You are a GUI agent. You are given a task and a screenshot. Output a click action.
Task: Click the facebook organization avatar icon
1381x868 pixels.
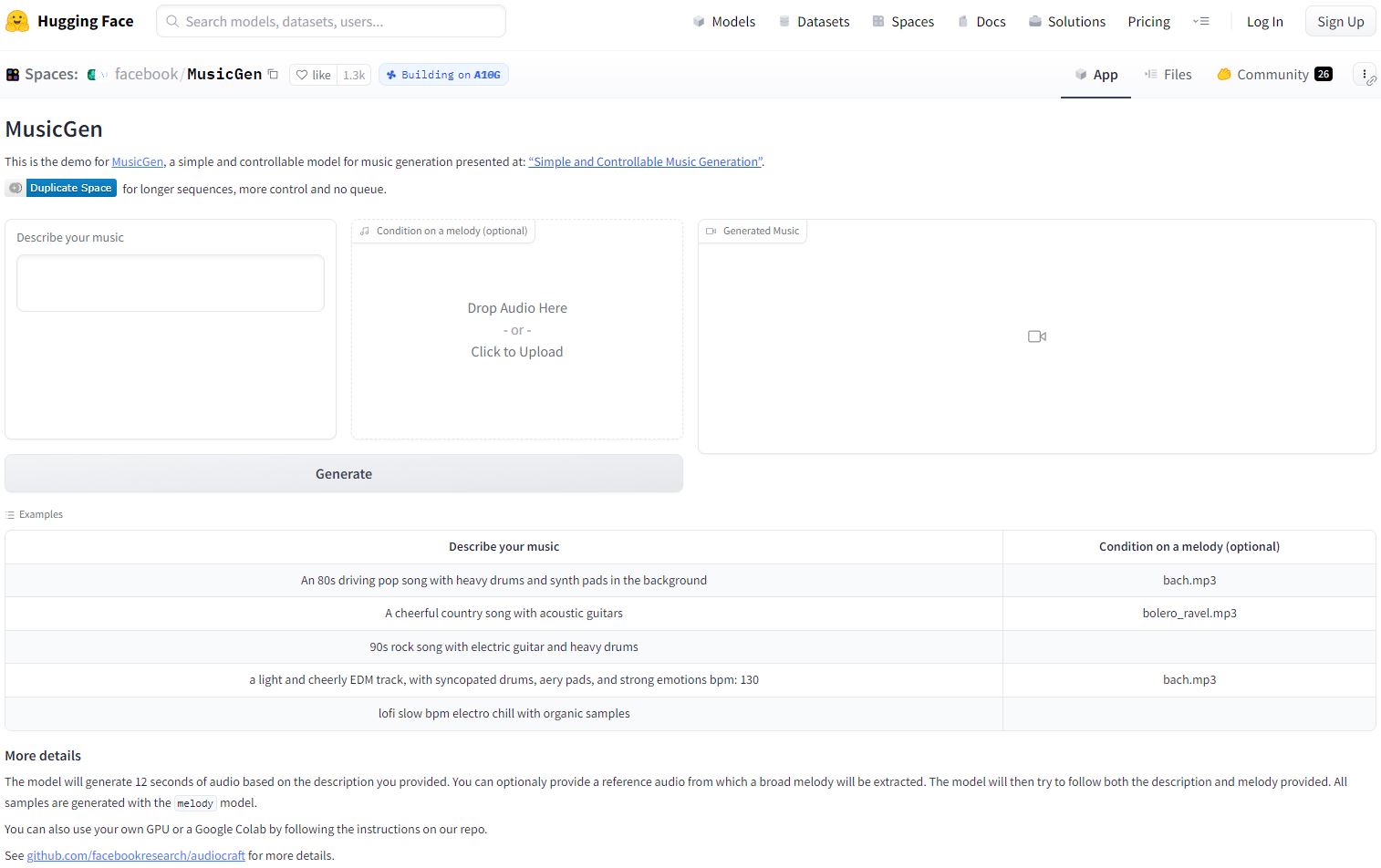97,75
